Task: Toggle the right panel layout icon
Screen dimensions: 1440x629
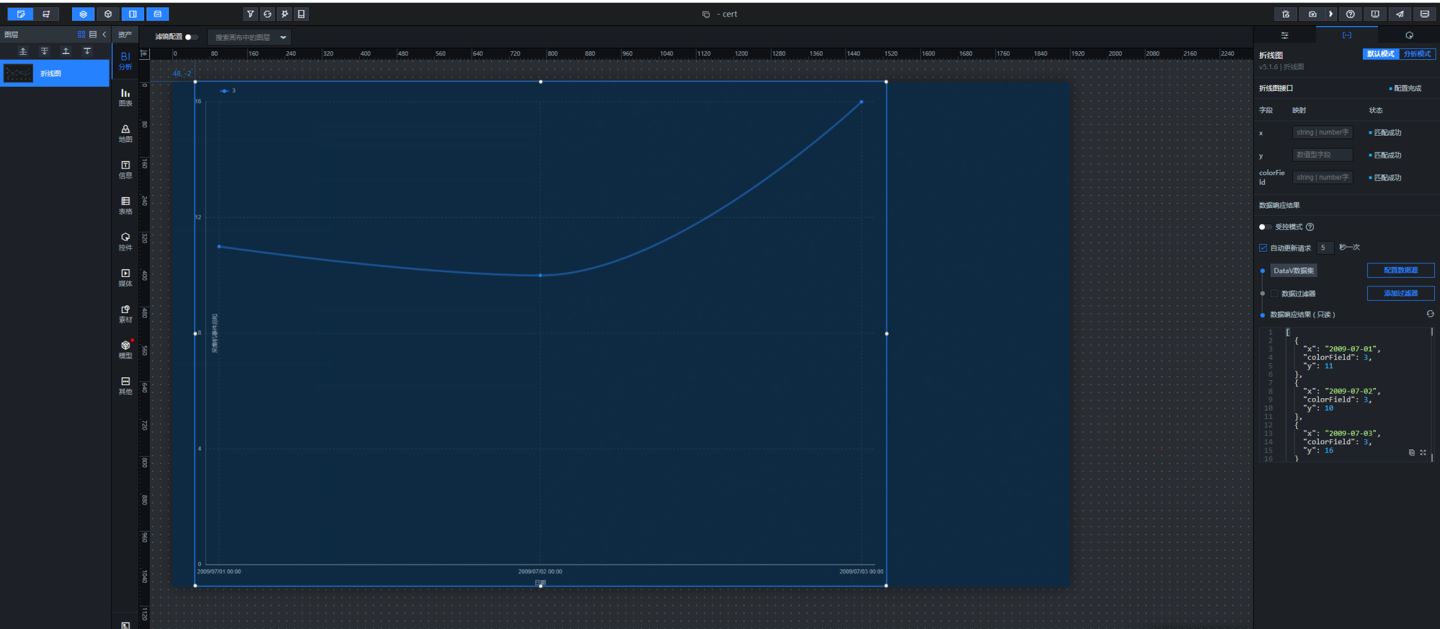Action: [x=133, y=14]
